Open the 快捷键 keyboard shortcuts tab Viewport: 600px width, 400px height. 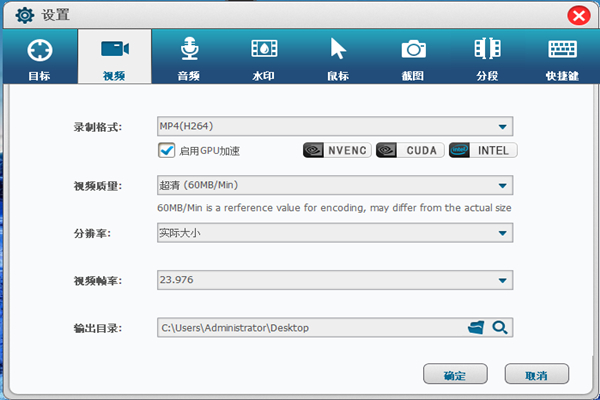click(x=562, y=58)
